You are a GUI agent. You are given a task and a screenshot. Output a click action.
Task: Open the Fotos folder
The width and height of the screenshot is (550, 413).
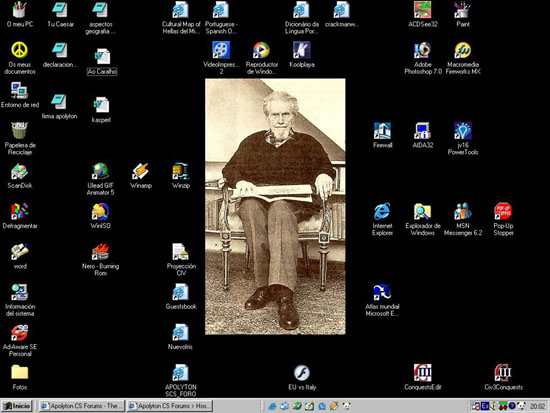(20, 373)
